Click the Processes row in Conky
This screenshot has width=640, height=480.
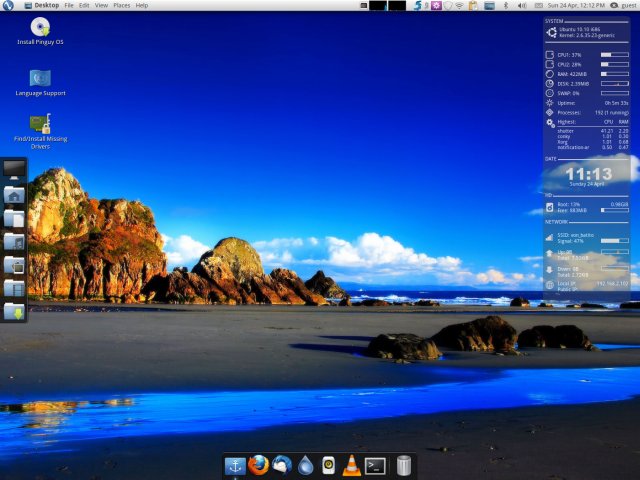click(x=587, y=112)
